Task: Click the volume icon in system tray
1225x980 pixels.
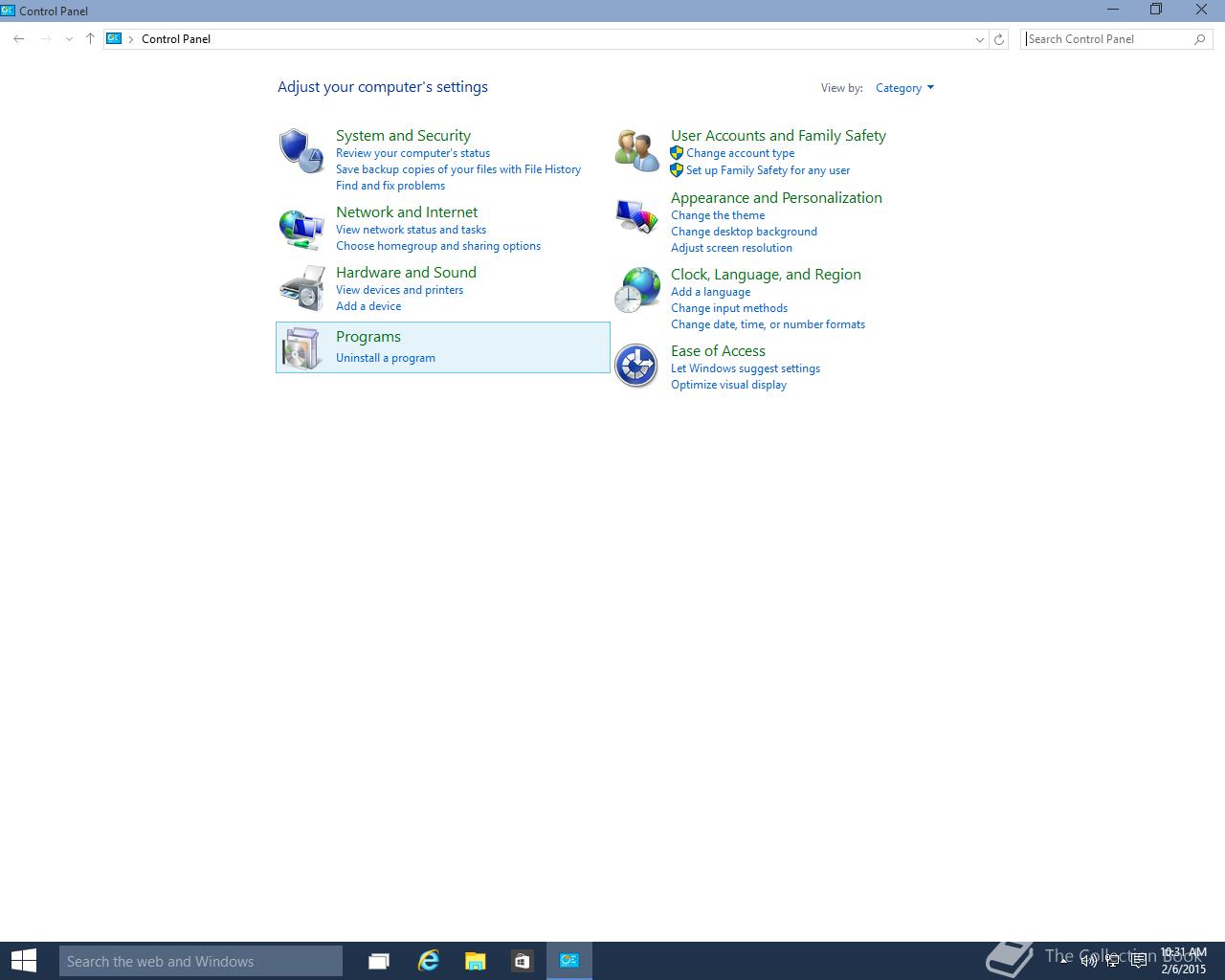Action: tap(1088, 961)
